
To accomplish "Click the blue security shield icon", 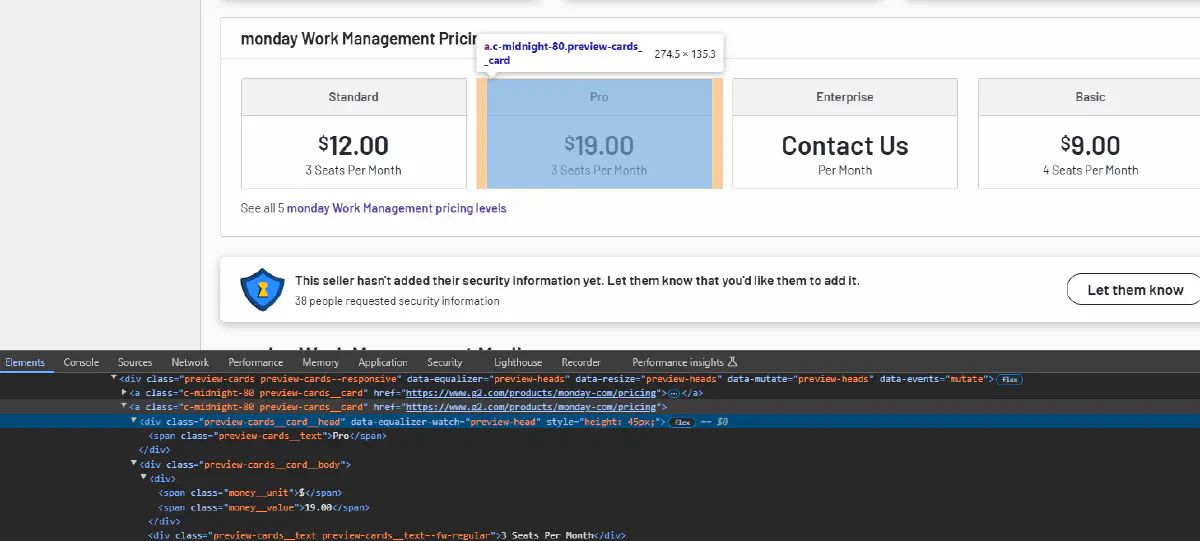I will pos(263,290).
